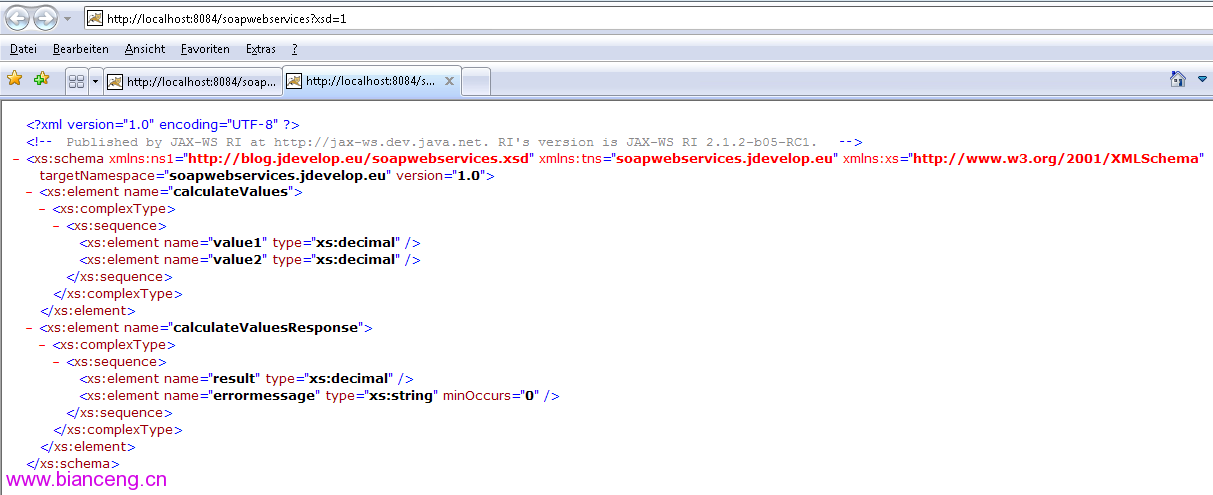
Task: Click the Add to Favorites star-plus icon
Action: (41, 79)
